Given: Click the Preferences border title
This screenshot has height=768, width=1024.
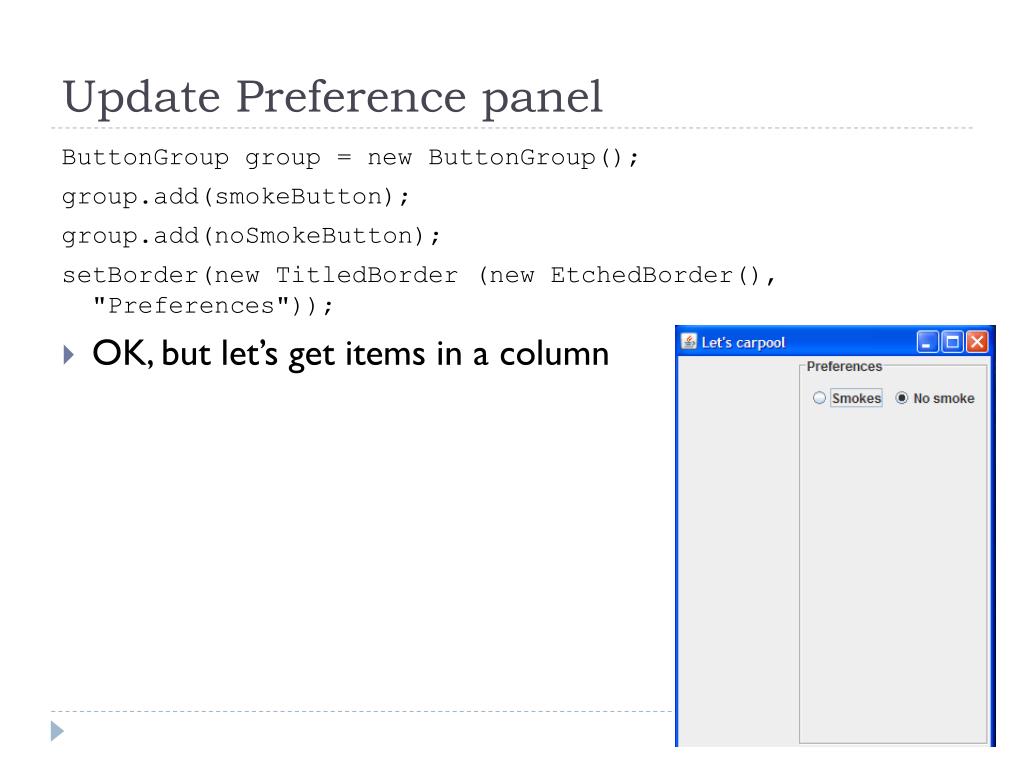Looking at the screenshot, I should coord(844,366).
